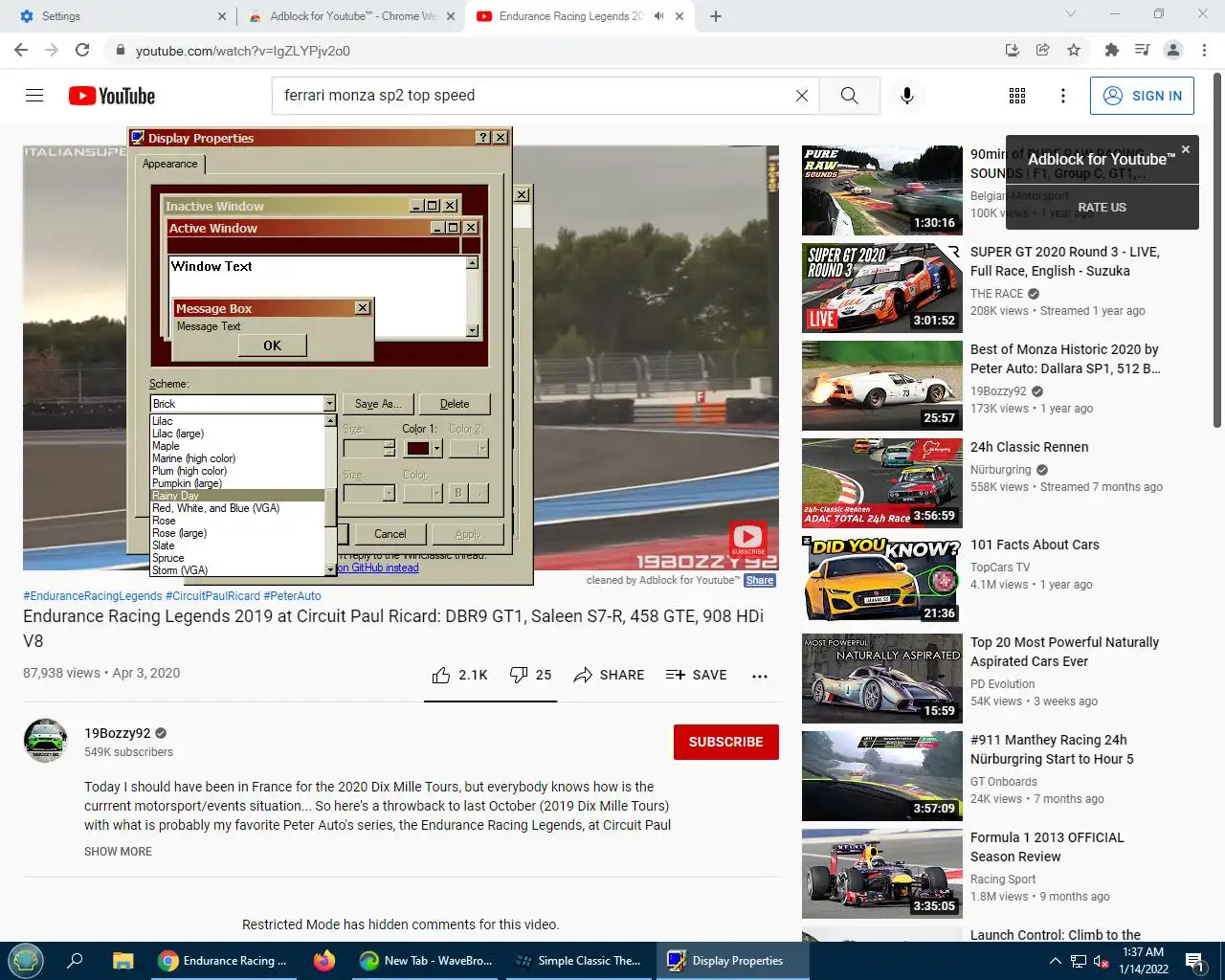
Task: Select the Spruce scheme entry
Action: [237, 558]
